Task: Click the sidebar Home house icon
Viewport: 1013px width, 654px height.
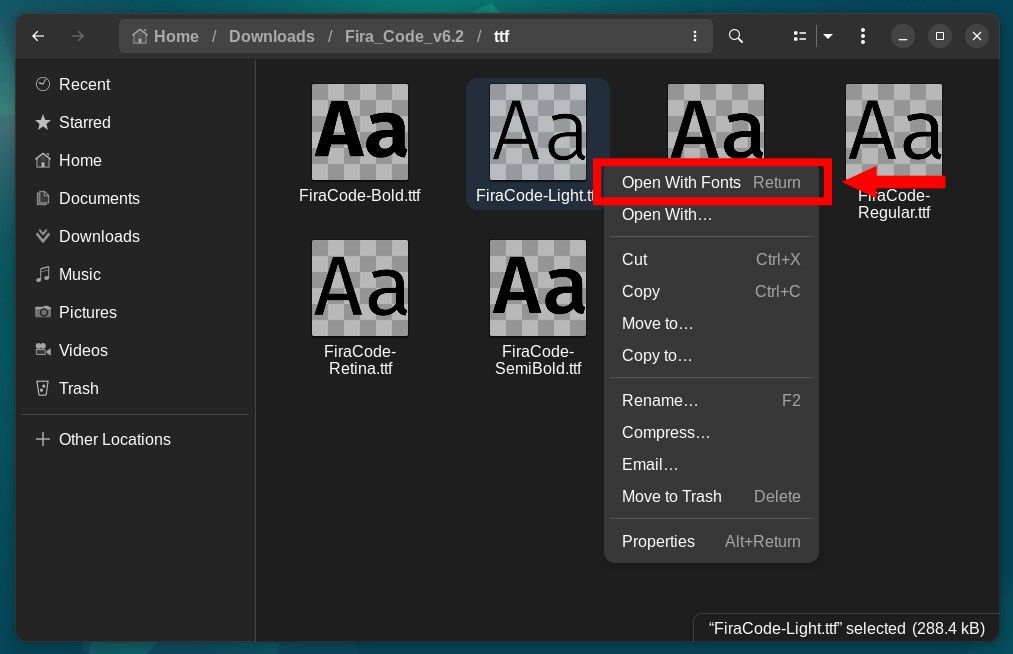Action: click(x=43, y=160)
